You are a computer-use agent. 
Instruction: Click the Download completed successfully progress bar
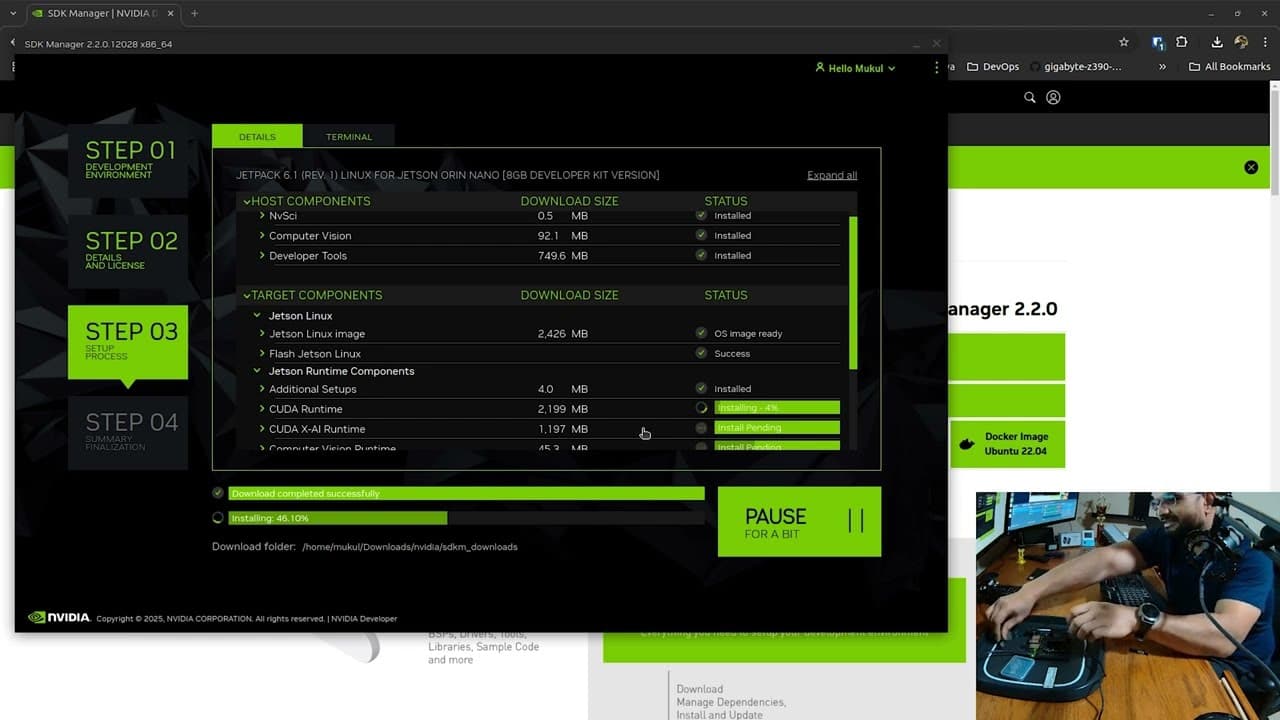coord(466,493)
